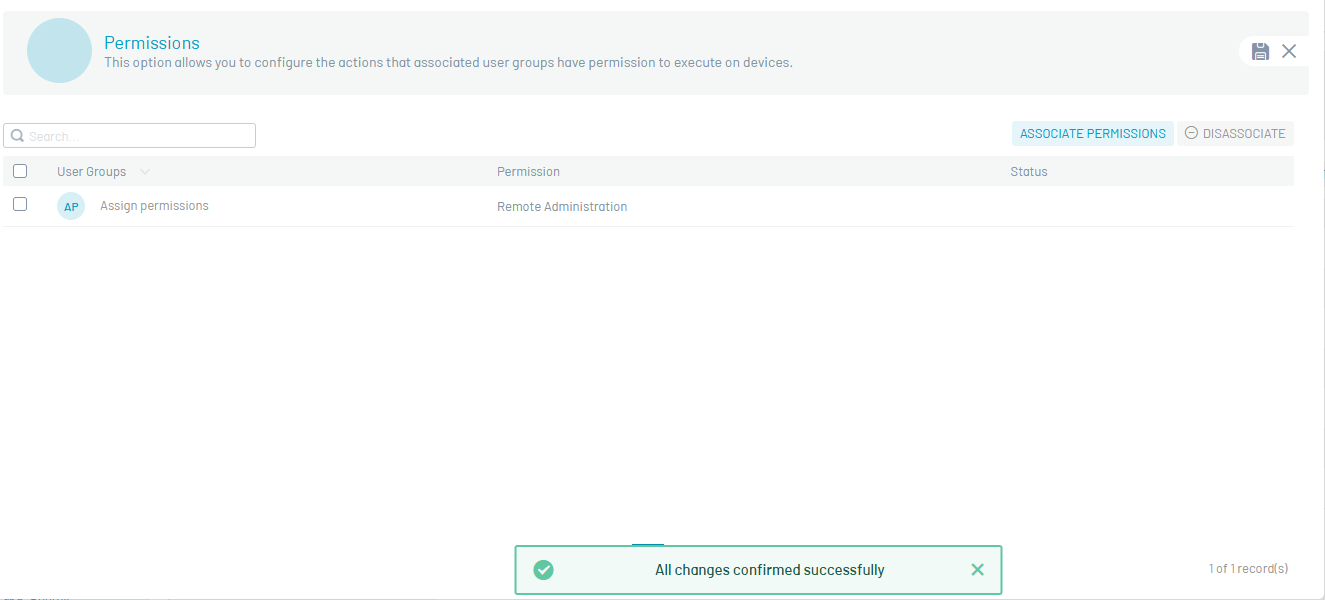Click the '1 of 1 record(s)' counter
The width and height of the screenshot is (1325, 600).
(x=1247, y=569)
